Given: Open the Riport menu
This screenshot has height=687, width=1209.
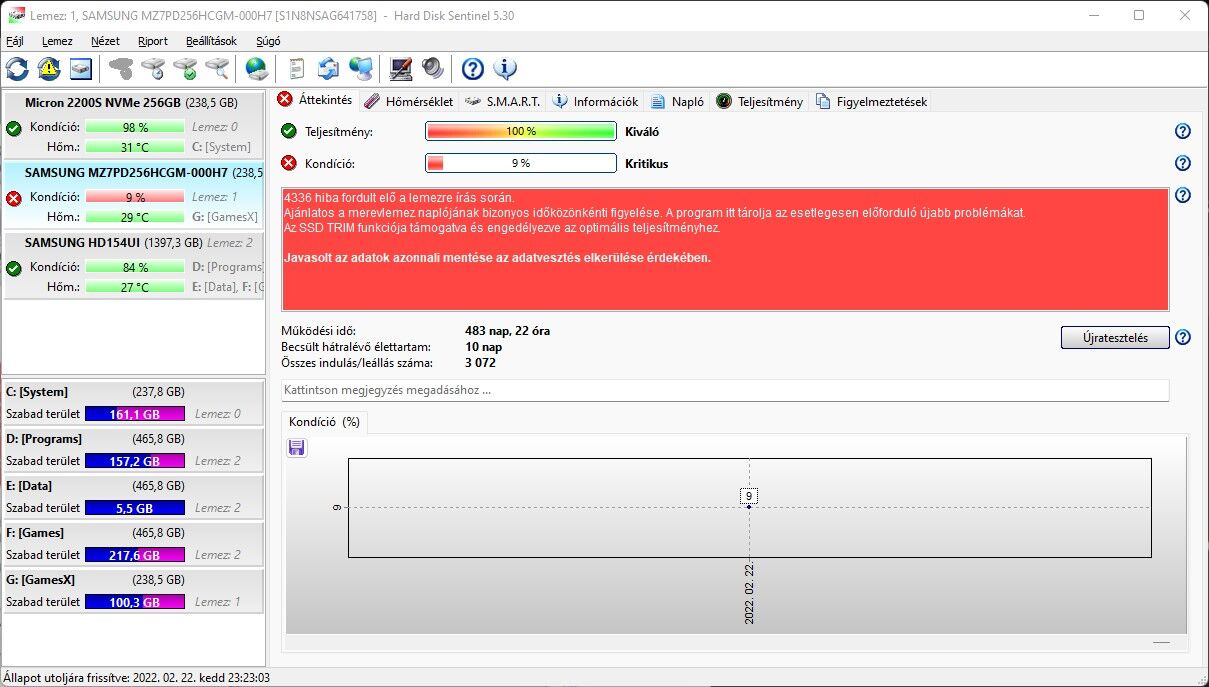Looking at the screenshot, I should [x=153, y=41].
